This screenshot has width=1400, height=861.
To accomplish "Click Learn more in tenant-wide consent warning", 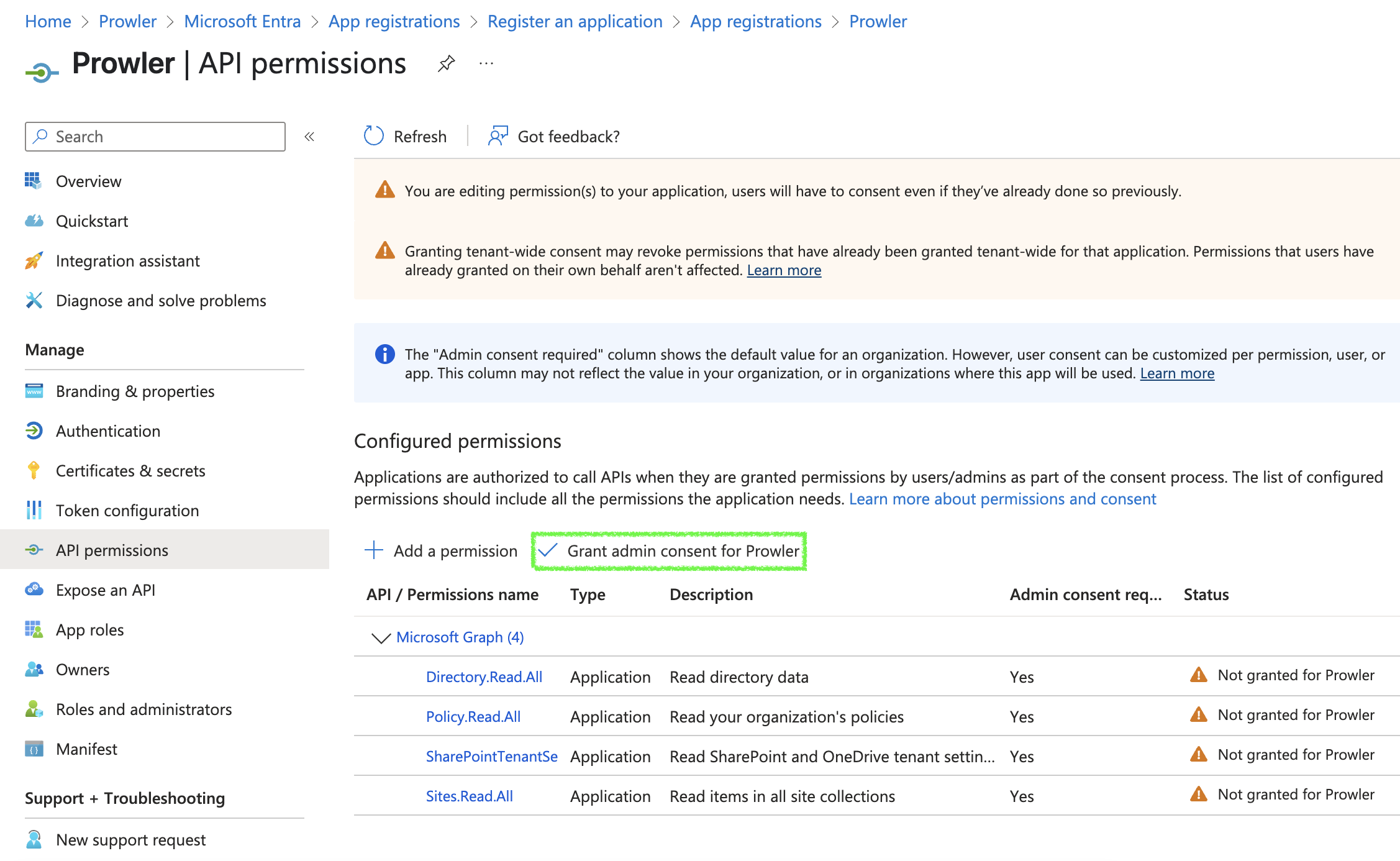I will (784, 270).
